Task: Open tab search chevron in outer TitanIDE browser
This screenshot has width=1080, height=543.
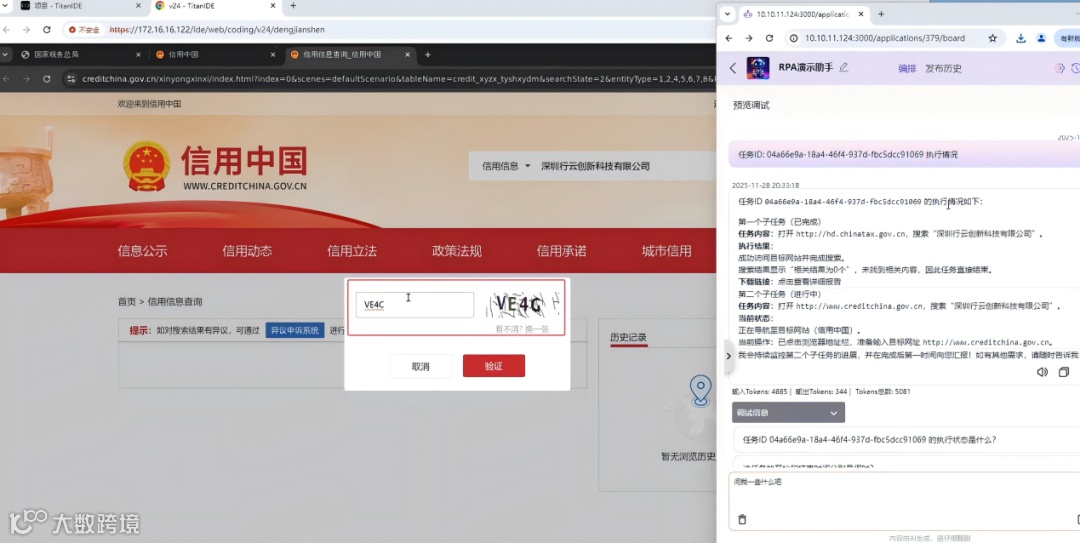Action: point(6,6)
